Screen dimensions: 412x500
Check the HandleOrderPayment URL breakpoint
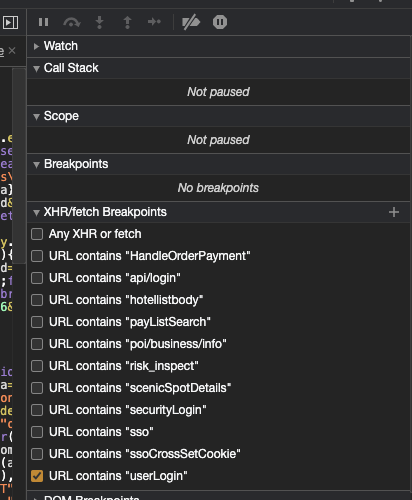pos(37,256)
